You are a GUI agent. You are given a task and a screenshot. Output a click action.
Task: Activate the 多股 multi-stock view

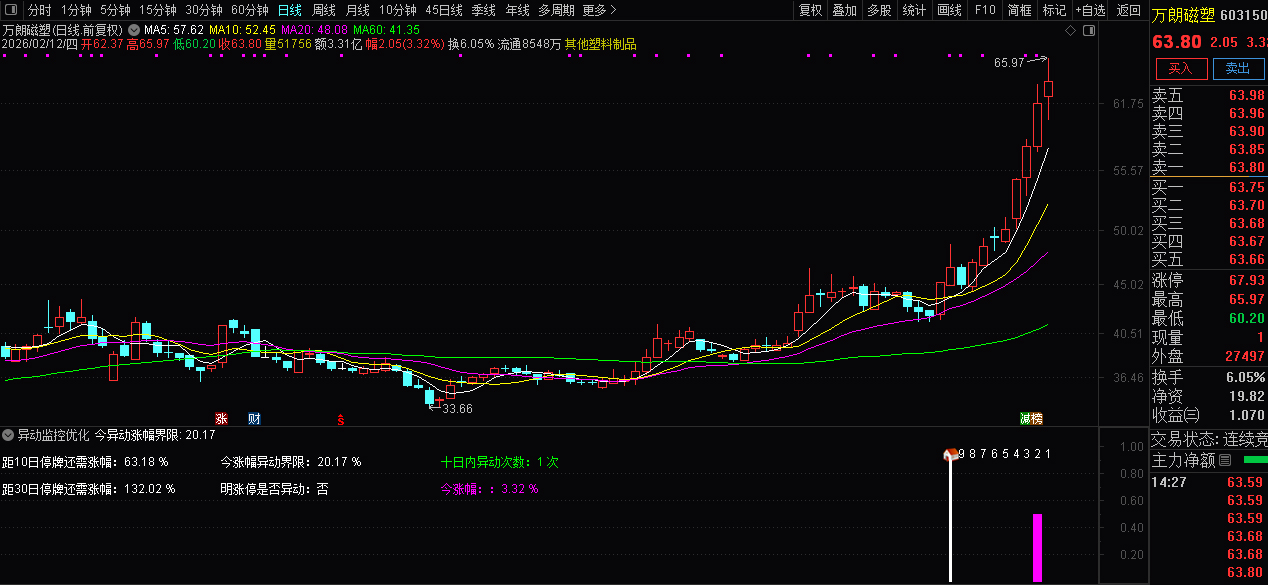click(x=879, y=10)
